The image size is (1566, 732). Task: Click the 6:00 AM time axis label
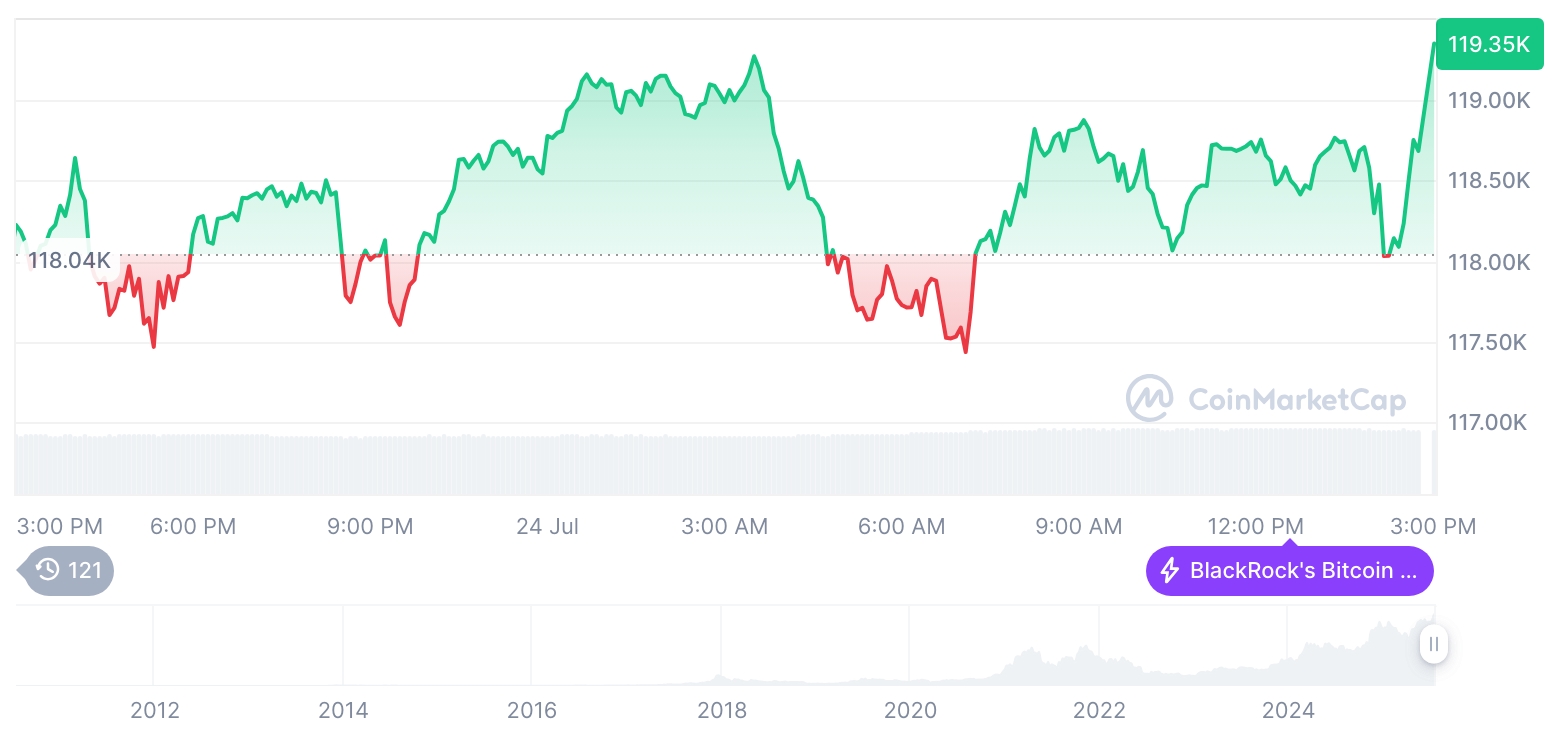click(902, 526)
